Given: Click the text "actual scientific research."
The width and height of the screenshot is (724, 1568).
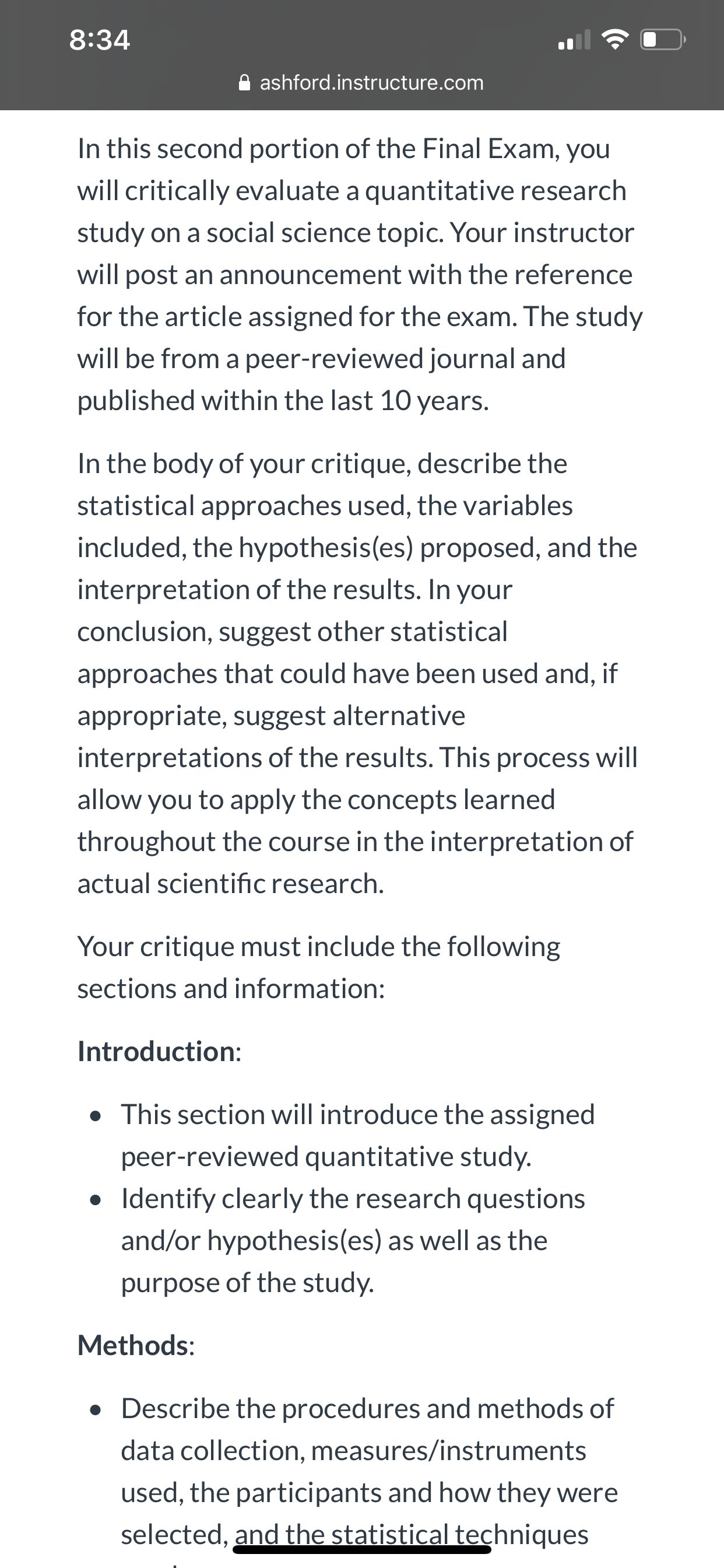Looking at the screenshot, I should point(231,883).
